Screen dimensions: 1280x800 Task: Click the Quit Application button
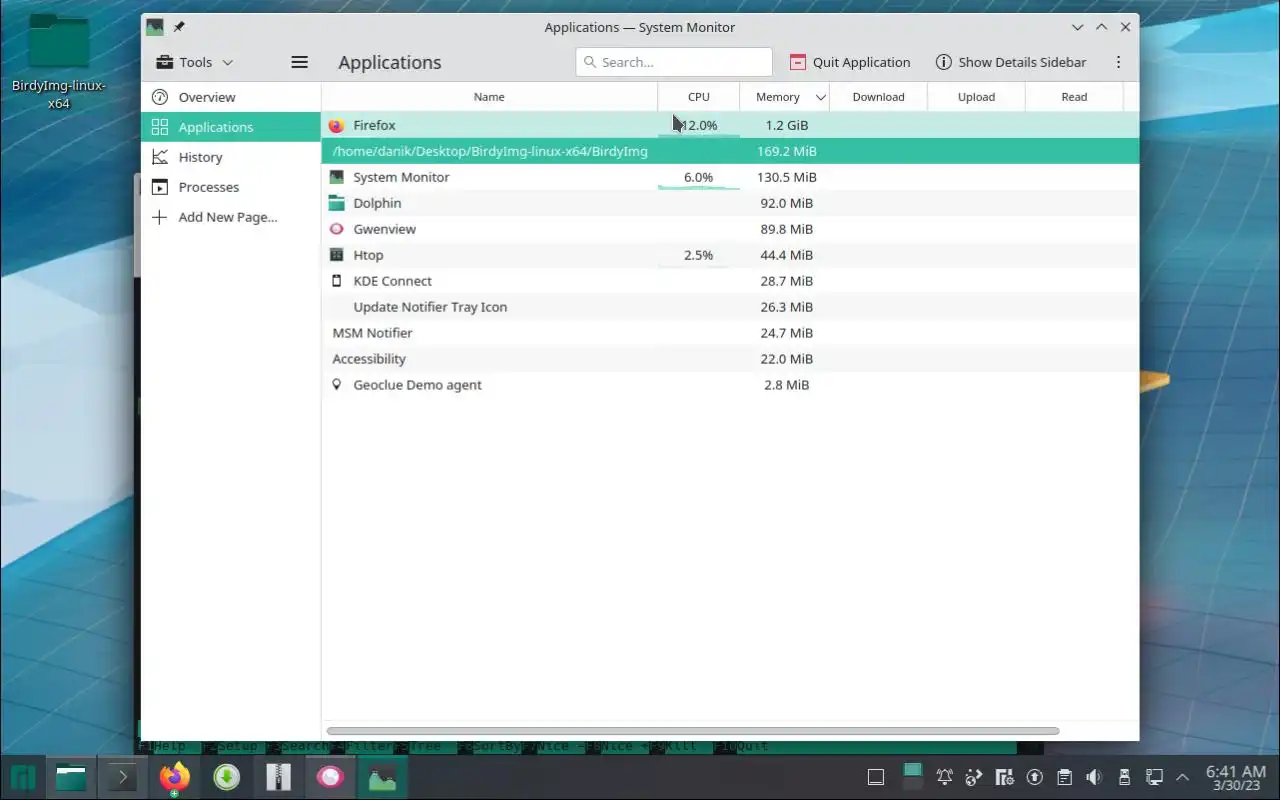point(850,62)
